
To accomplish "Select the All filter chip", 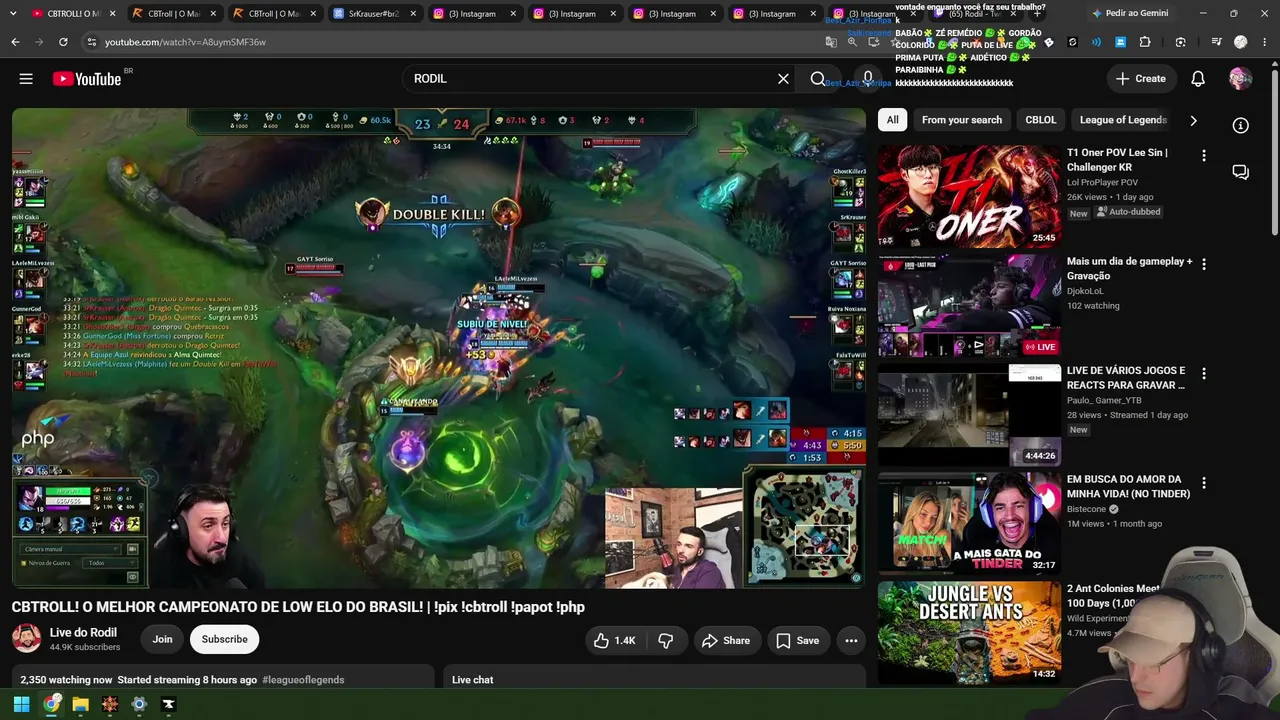I will click(892, 120).
